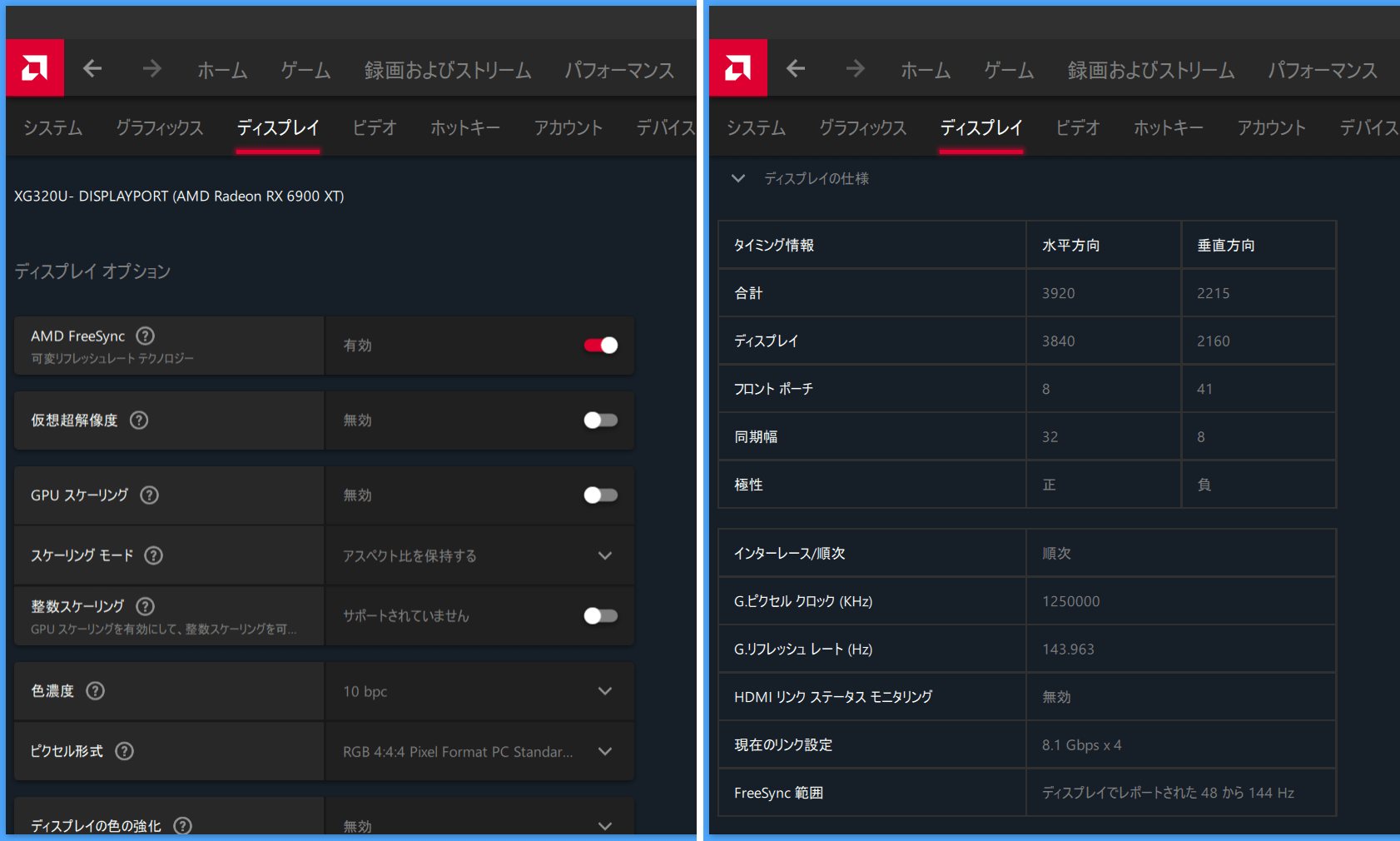Screen dimensions: 1400x841
Task: Enable the GPU スケーリング toggle
Action: [601, 495]
